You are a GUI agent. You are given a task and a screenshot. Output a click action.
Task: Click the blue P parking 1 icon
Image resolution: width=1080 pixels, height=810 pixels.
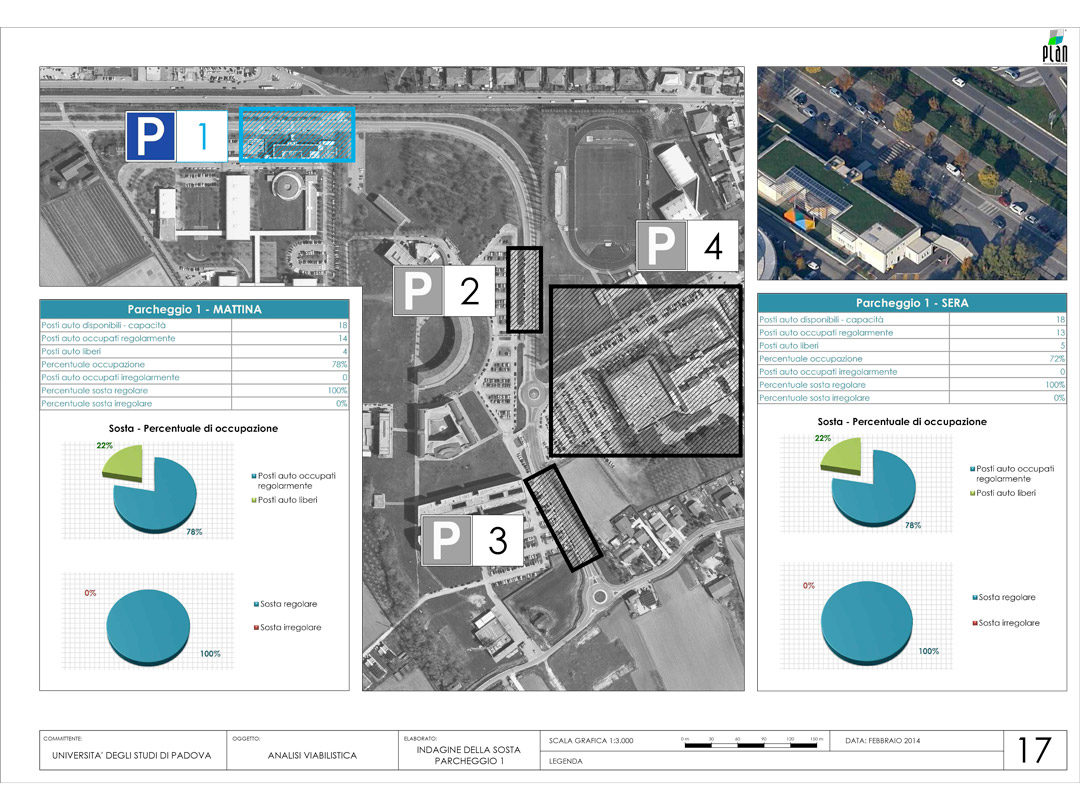(151, 137)
